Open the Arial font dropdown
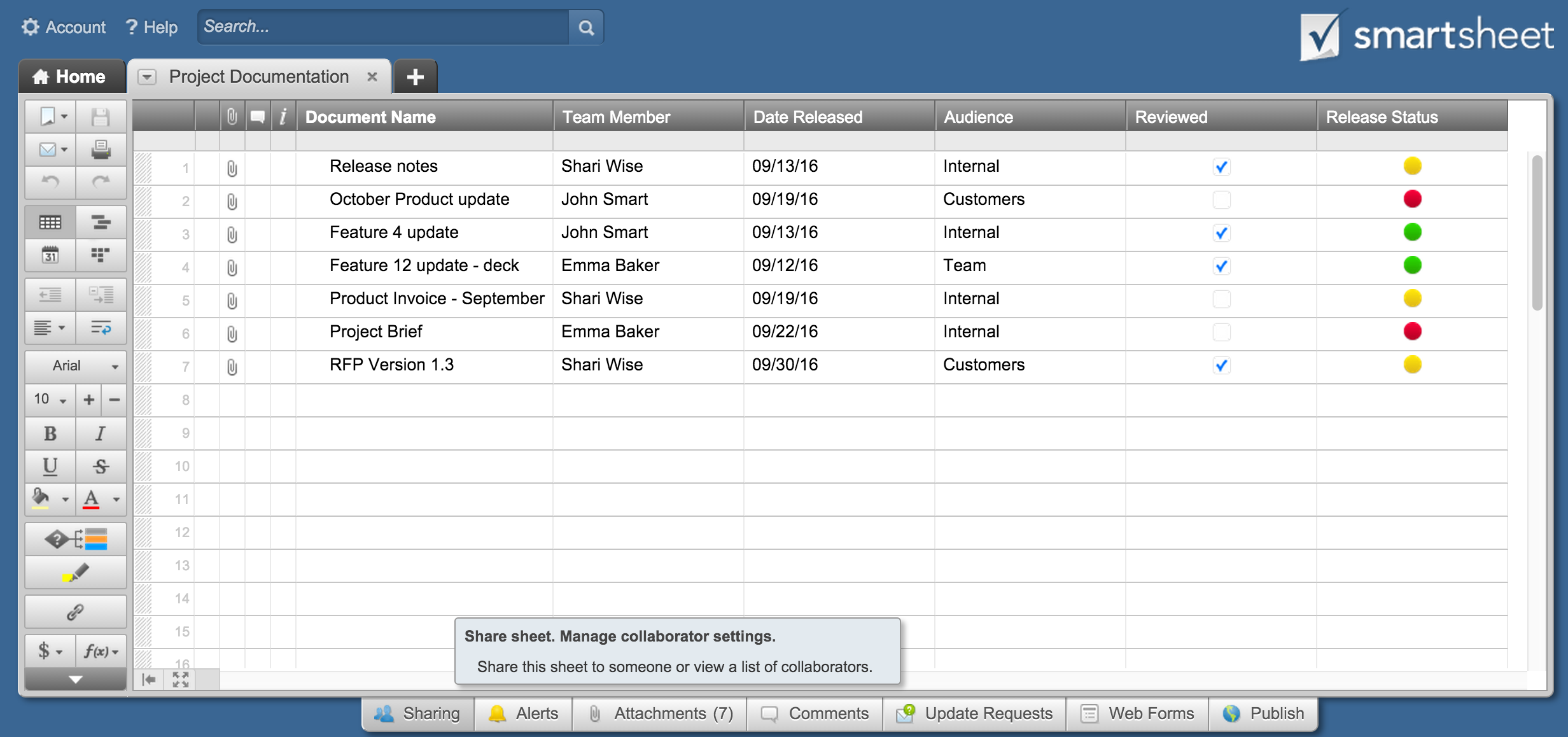Viewport: 1568px width, 737px height. (x=75, y=366)
